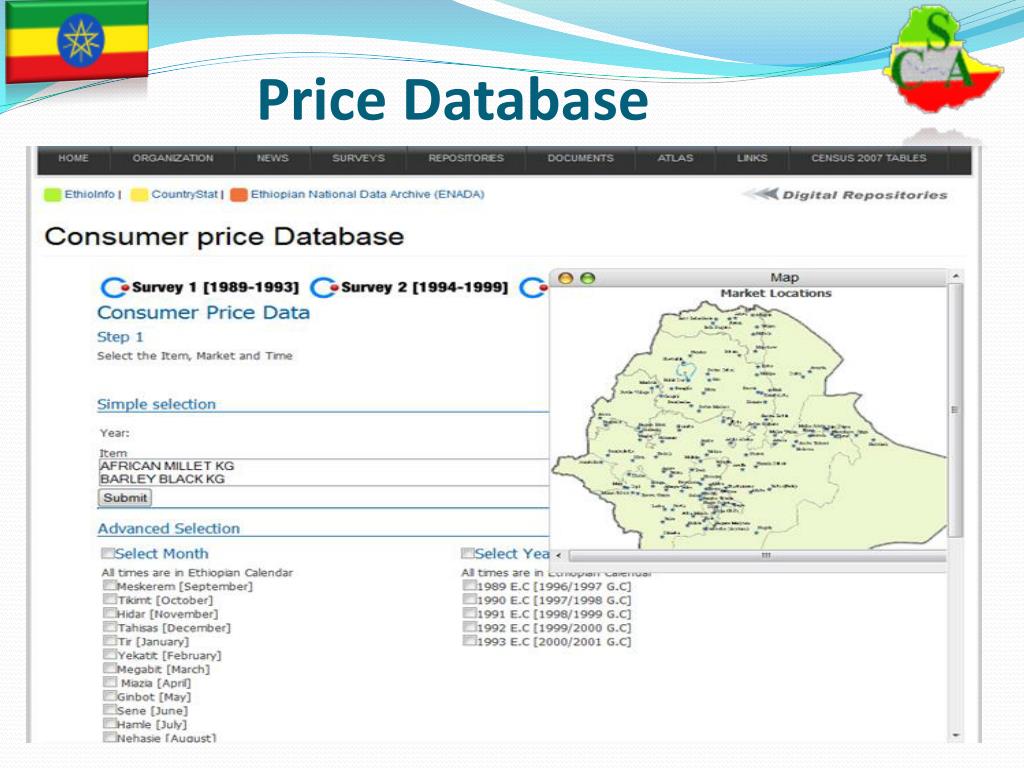This screenshot has width=1024, height=768.
Task: Check Hamle [July] month
Action: (x=110, y=724)
